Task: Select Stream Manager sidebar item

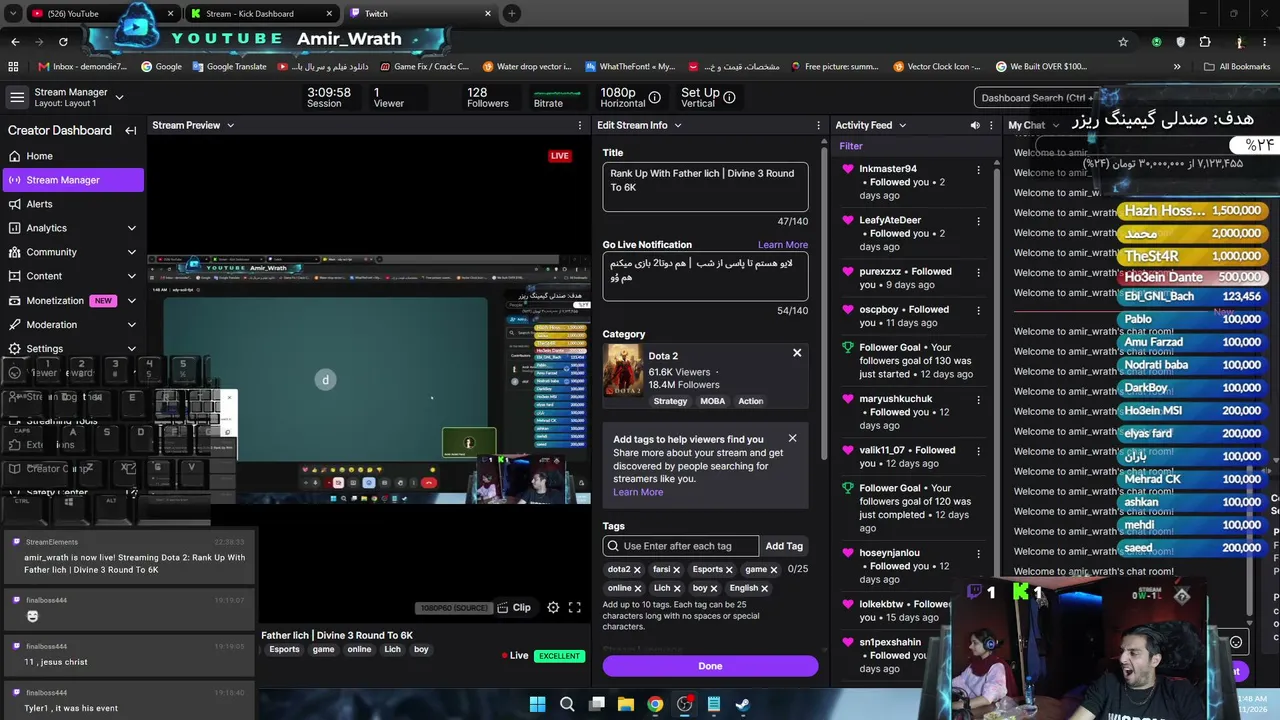Action: [x=72, y=180]
